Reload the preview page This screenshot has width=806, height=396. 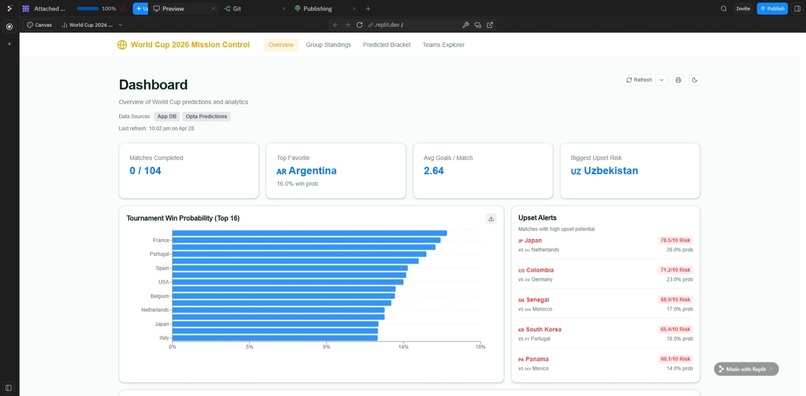(x=360, y=25)
